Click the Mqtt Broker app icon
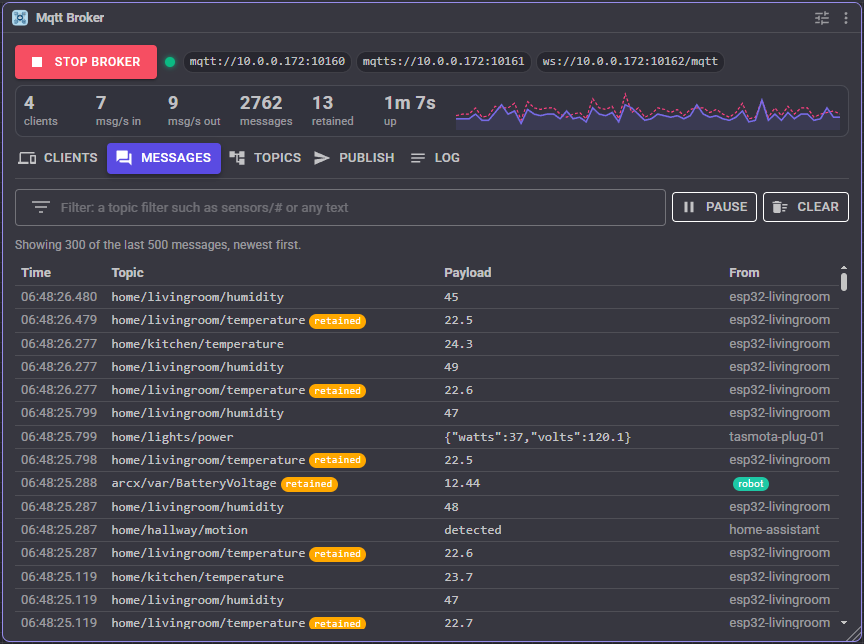The height and width of the screenshot is (644, 864). pos(20,18)
